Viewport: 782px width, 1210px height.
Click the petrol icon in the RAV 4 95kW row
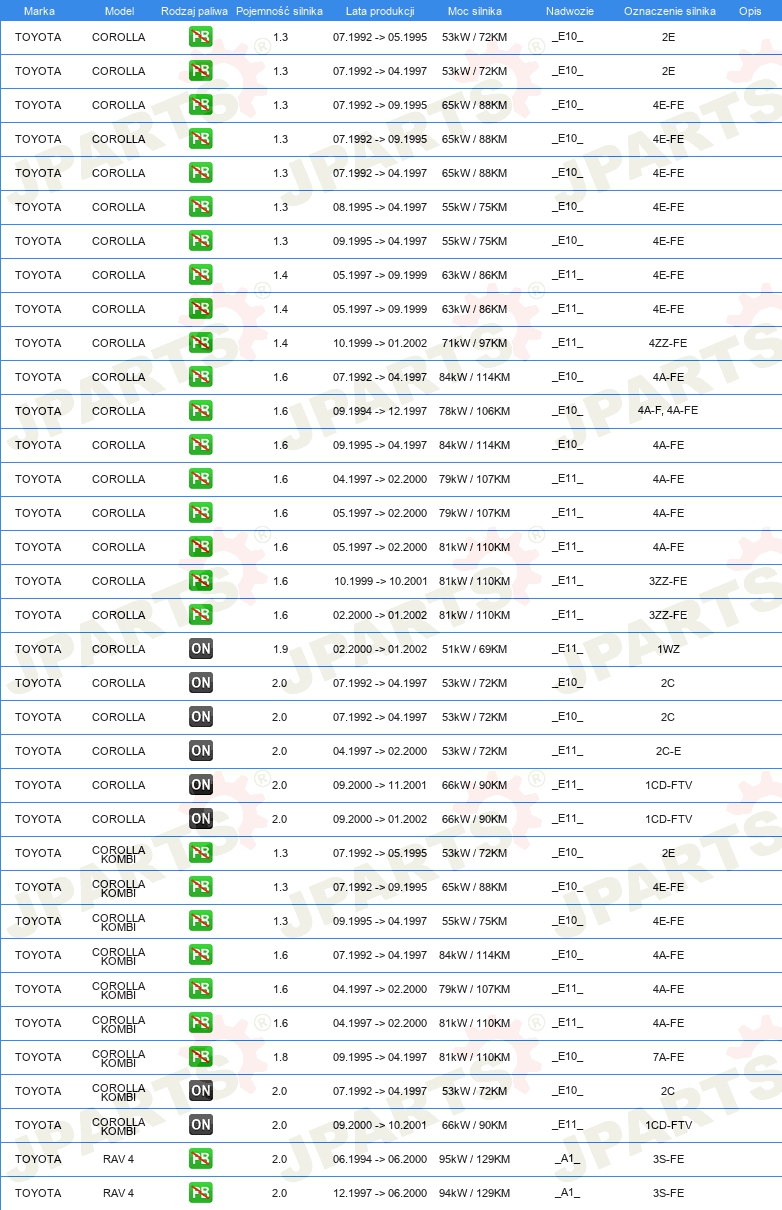[x=201, y=1159]
